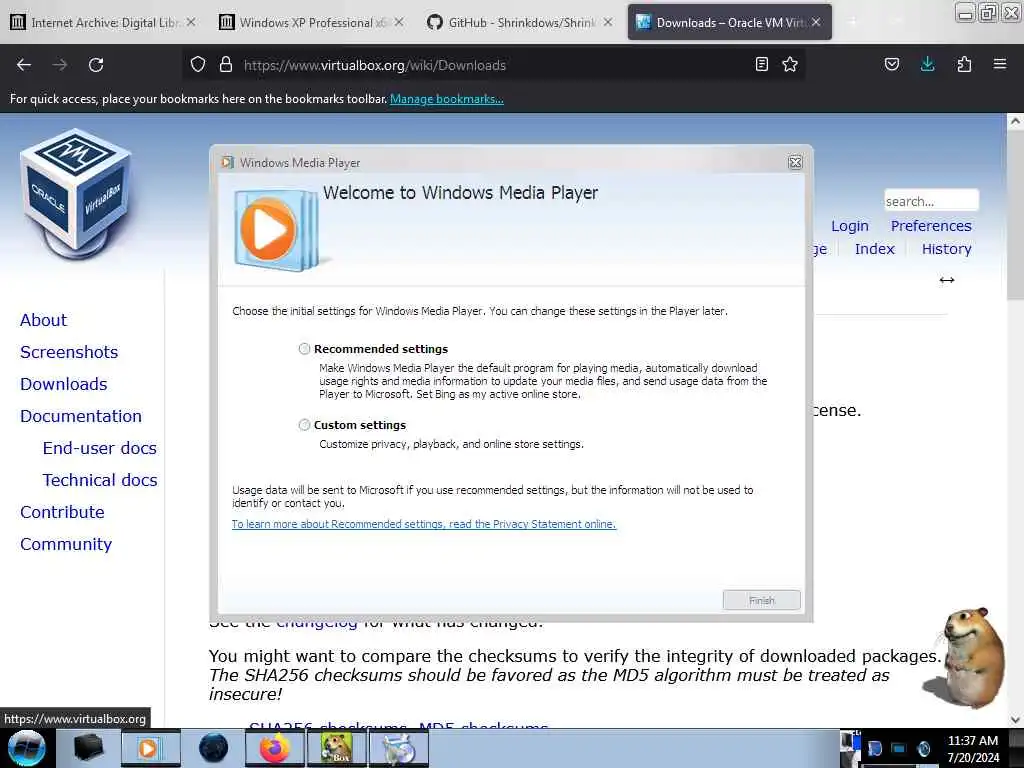Open the Downloads sidebar link
Image resolution: width=1024 pixels, height=768 pixels.
[x=63, y=384]
